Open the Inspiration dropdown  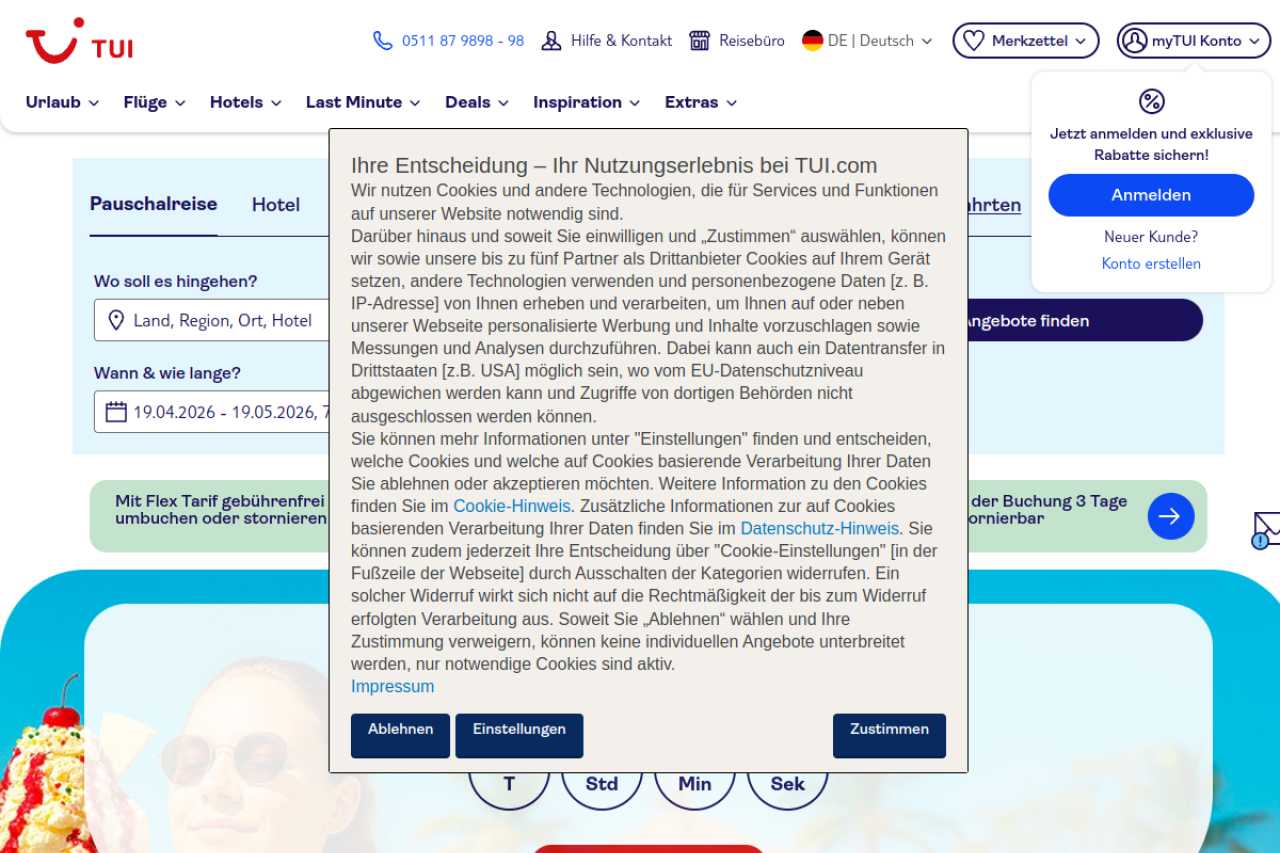pyautogui.click(x=587, y=102)
